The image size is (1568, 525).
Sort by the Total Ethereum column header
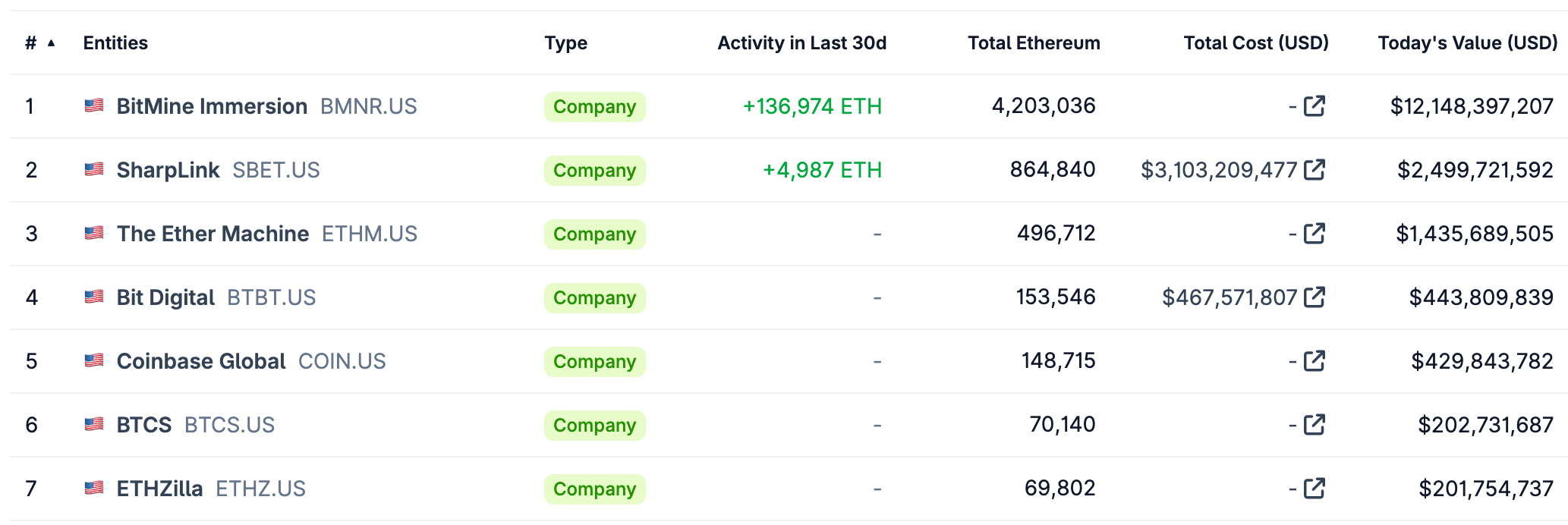pos(1034,43)
